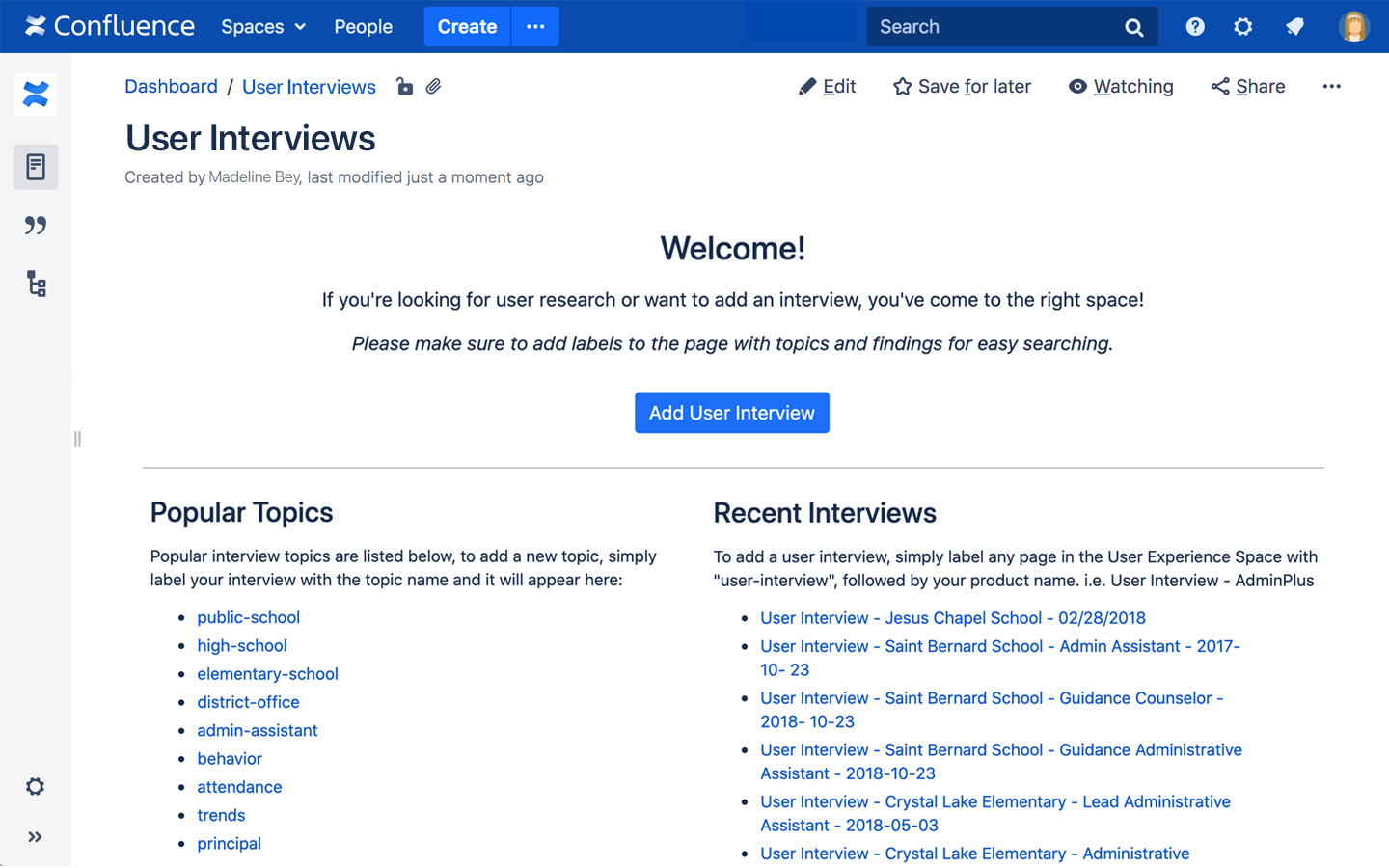
Task: Open page tree icon in sidebar
Action: (36, 284)
